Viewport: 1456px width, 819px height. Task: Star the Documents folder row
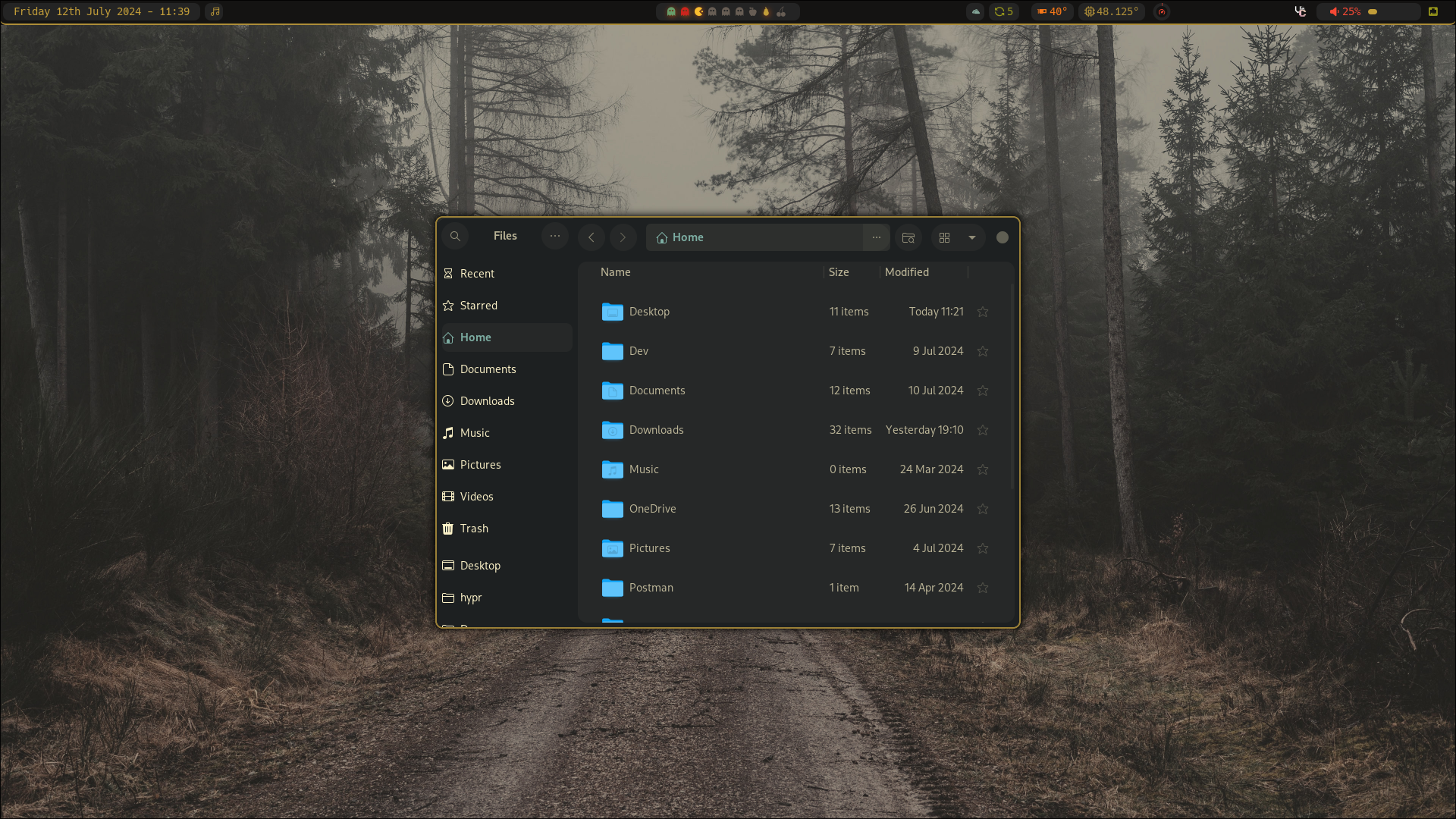(x=983, y=391)
